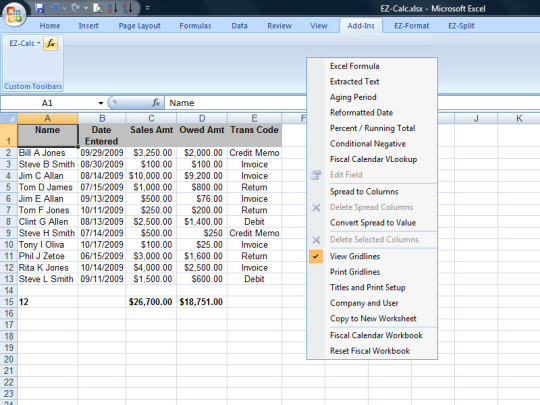Click cell with total $26,700.00
The image size is (540, 405).
[151, 302]
